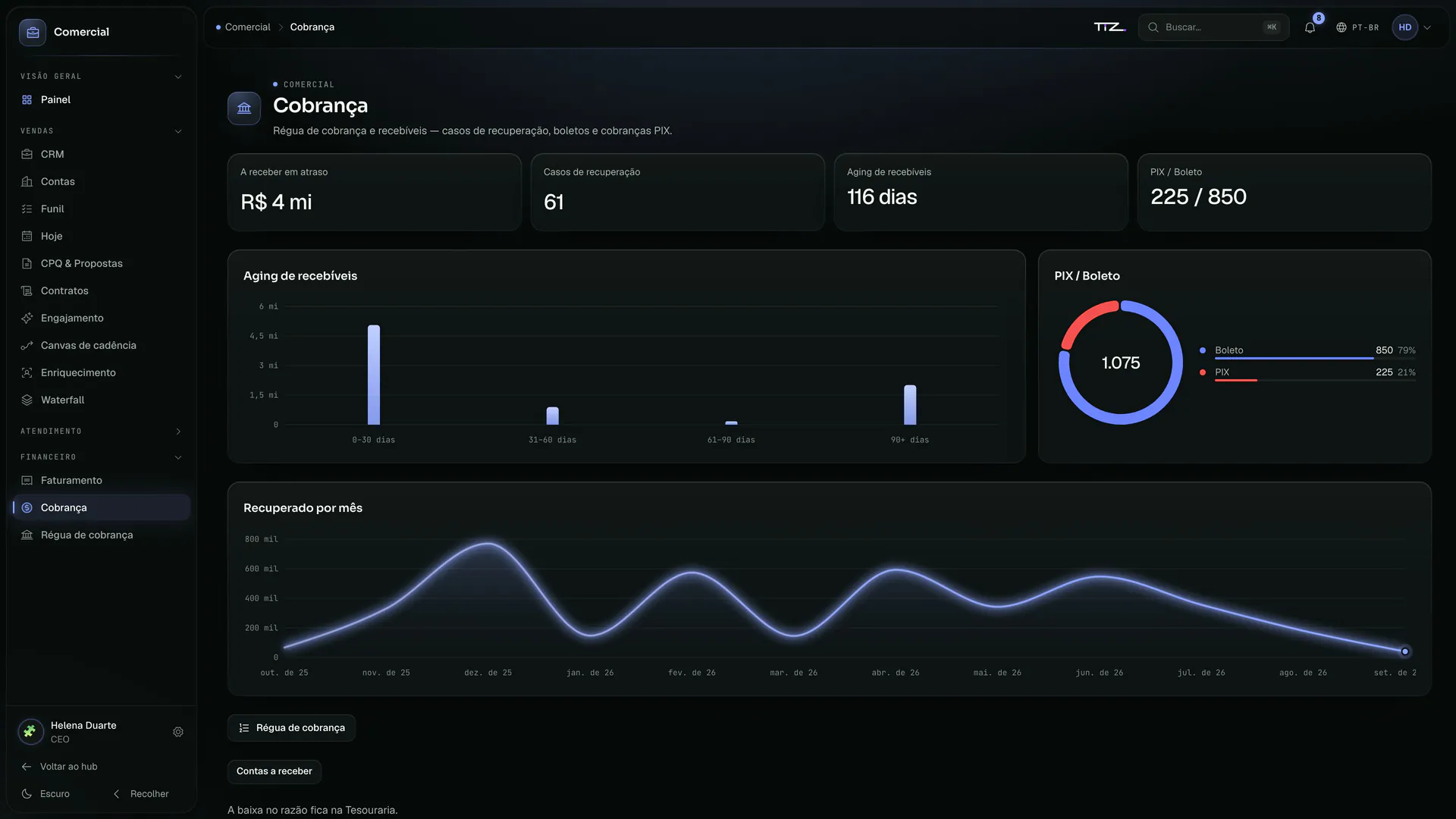1456x819 pixels.
Task: Click the Painel grid icon in sidebar
Action: coord(27,99)
